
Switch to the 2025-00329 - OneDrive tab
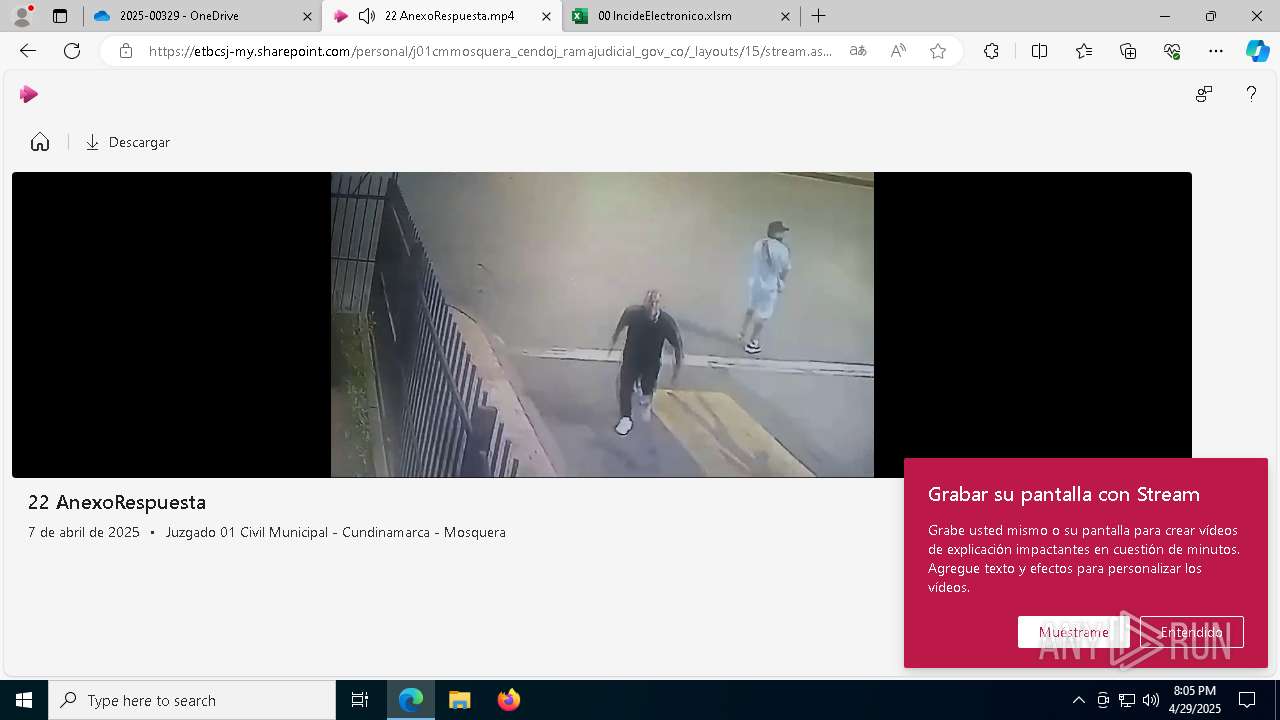point(200,16)
